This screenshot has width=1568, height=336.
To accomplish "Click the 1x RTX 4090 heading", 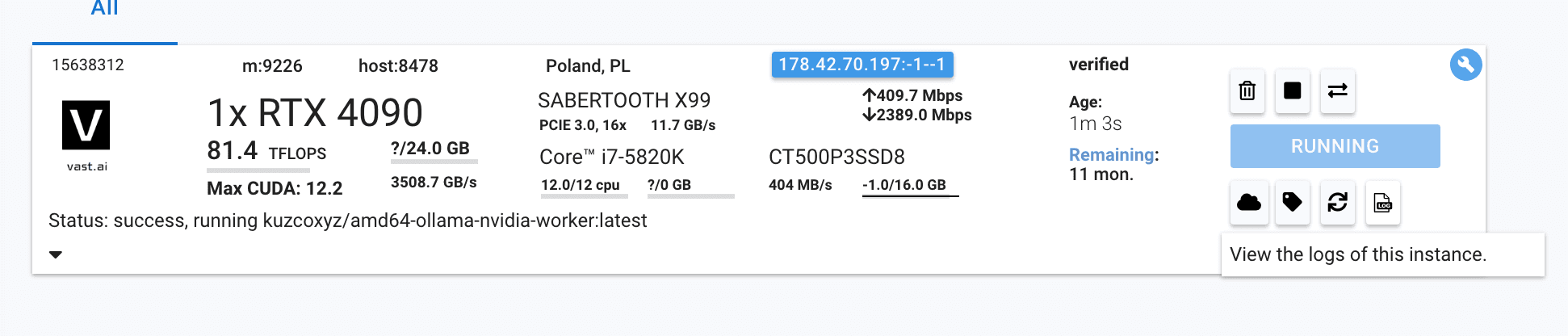I will point(315,112).
